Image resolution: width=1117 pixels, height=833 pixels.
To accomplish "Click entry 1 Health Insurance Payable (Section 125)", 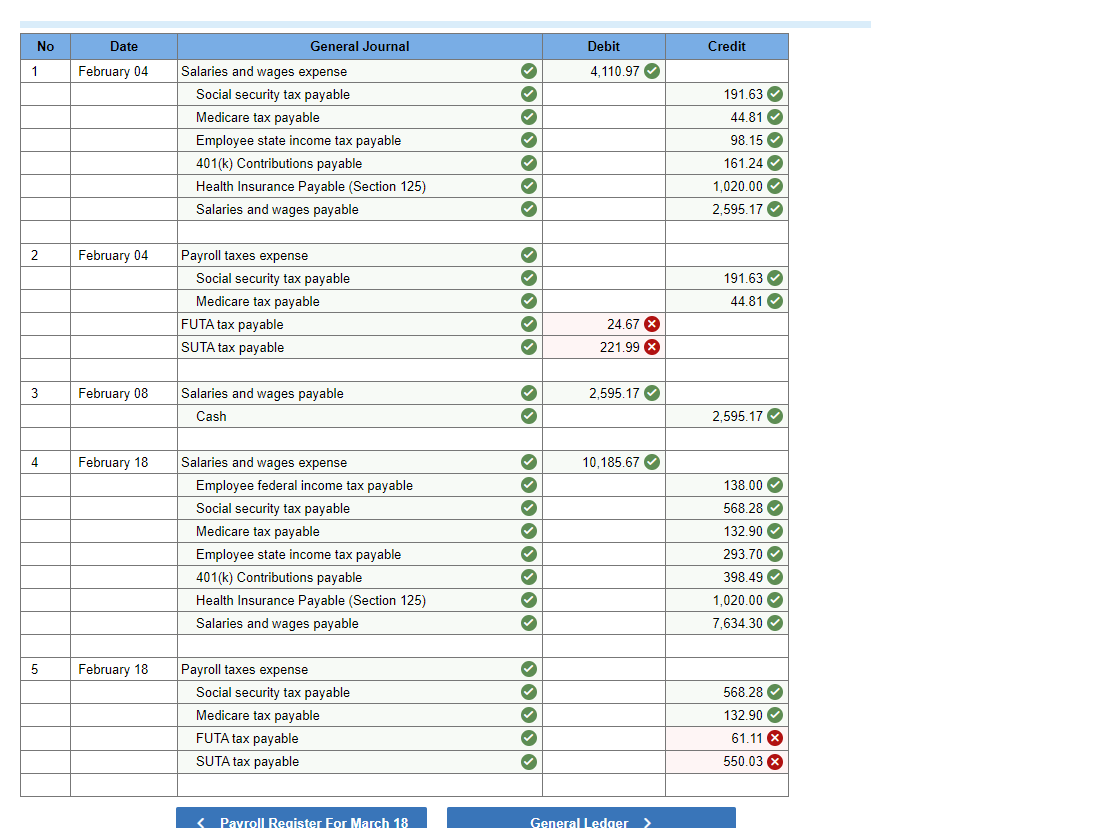I will (x=311, y=186).
